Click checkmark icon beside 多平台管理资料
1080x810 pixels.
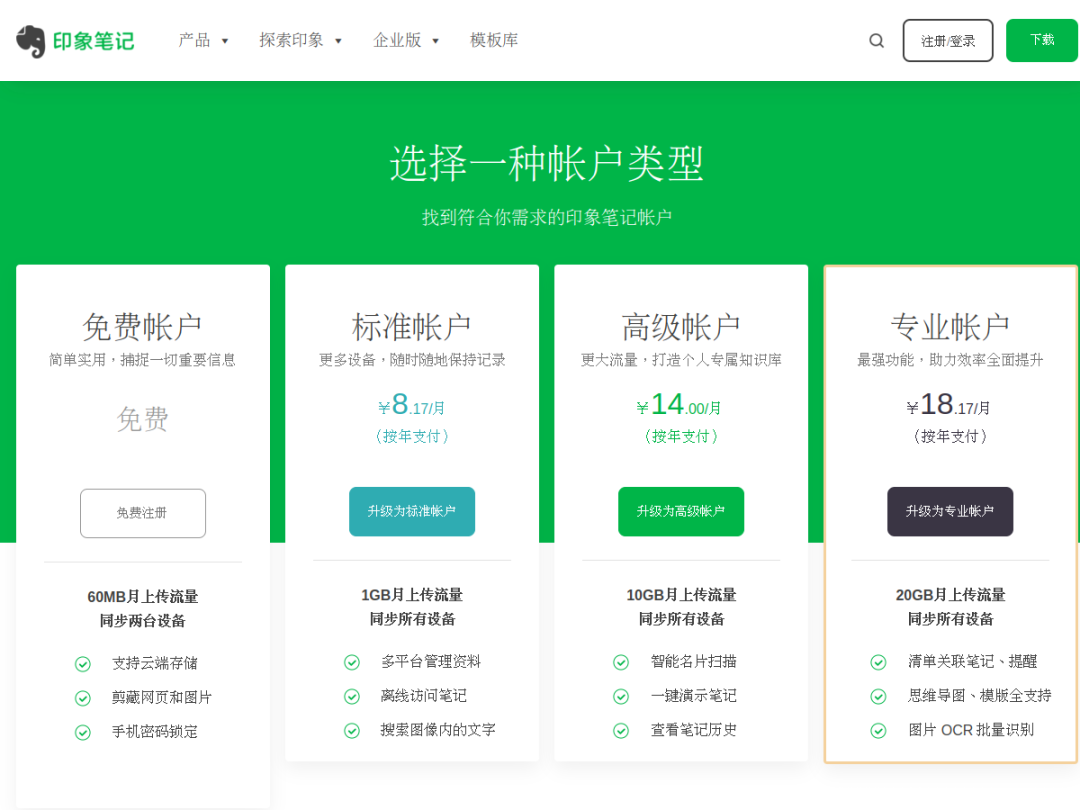click(352, 663)
